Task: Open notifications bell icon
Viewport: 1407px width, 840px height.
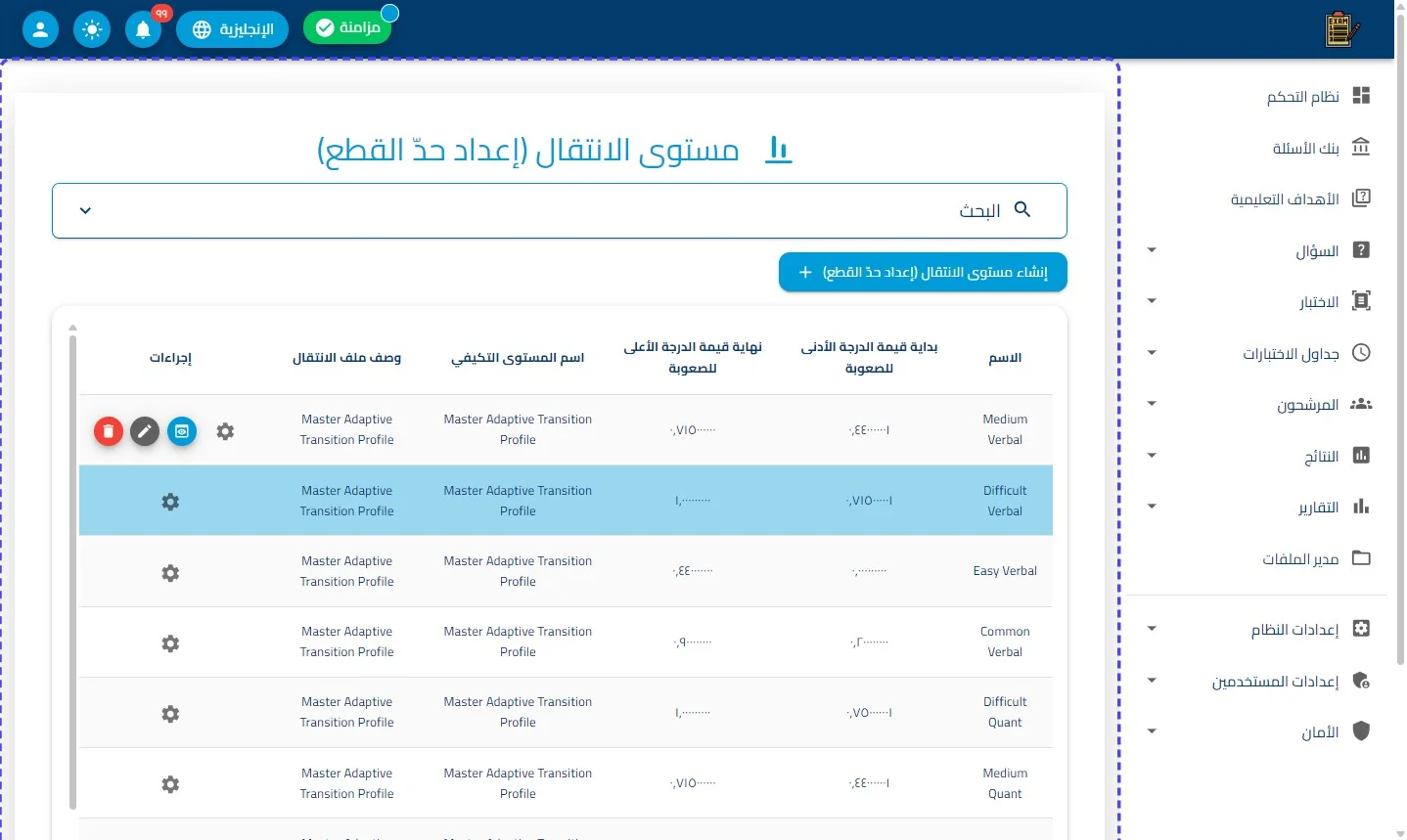Action: coord(144,29)
